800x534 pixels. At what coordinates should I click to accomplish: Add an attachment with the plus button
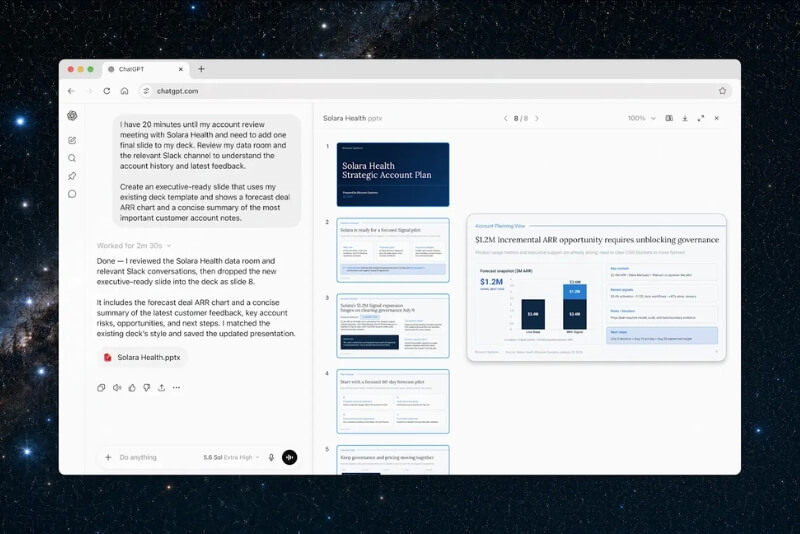point(108,457)
